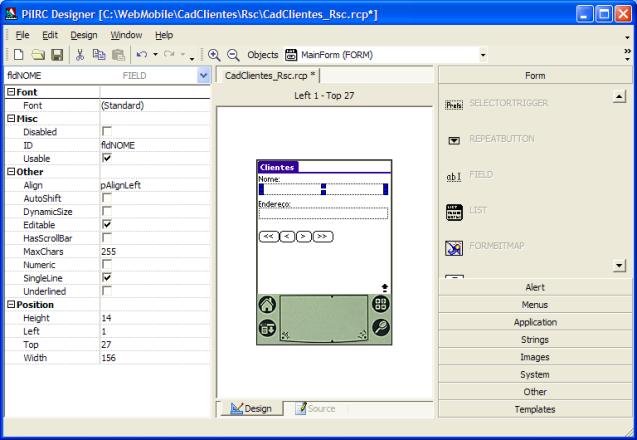Collapse the Position property group
Screen dimensions: 637x440
[x=10, y=304]
